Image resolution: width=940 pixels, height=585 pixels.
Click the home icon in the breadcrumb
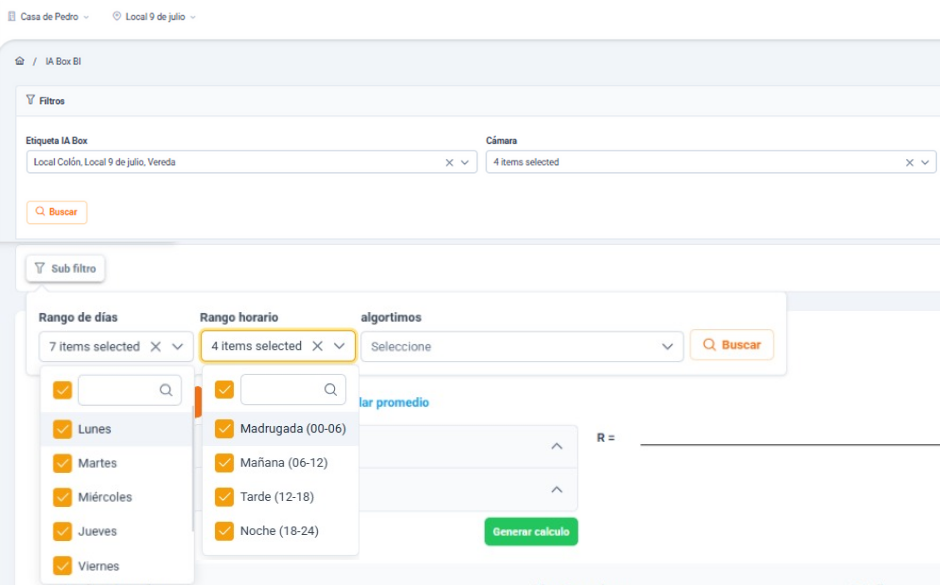tap(19, 61)
